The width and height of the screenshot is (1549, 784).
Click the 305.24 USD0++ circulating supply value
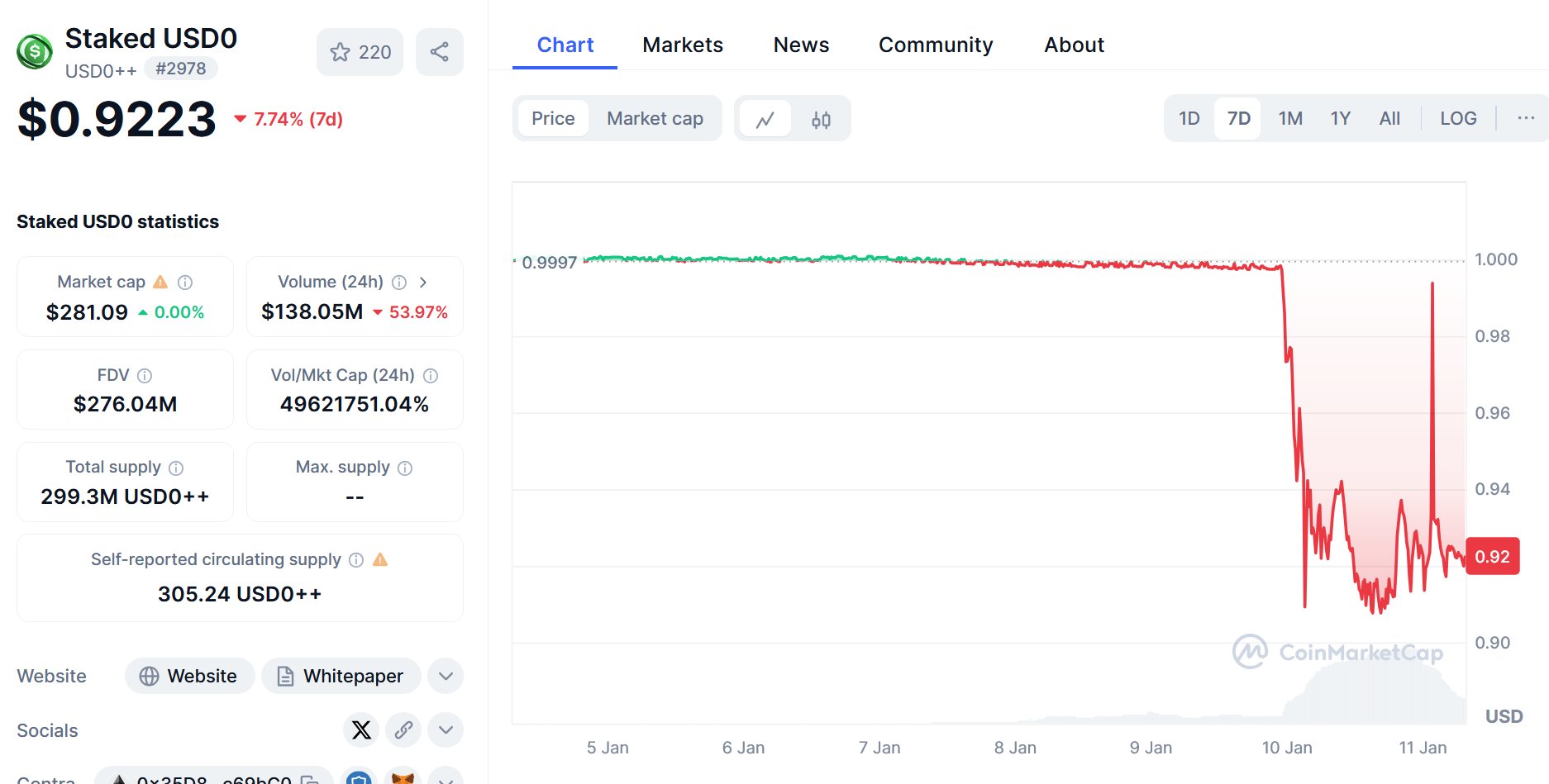coord(240,594)
